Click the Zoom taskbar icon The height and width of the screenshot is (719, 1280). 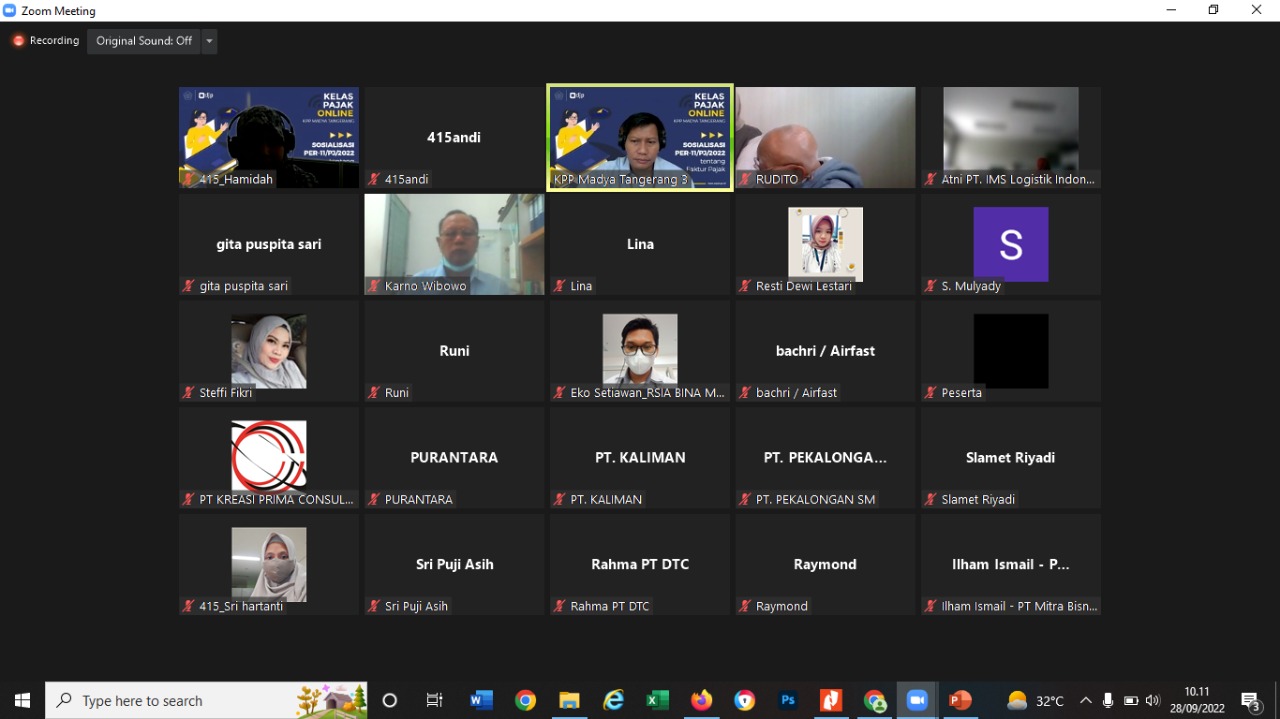pos(917,700)
